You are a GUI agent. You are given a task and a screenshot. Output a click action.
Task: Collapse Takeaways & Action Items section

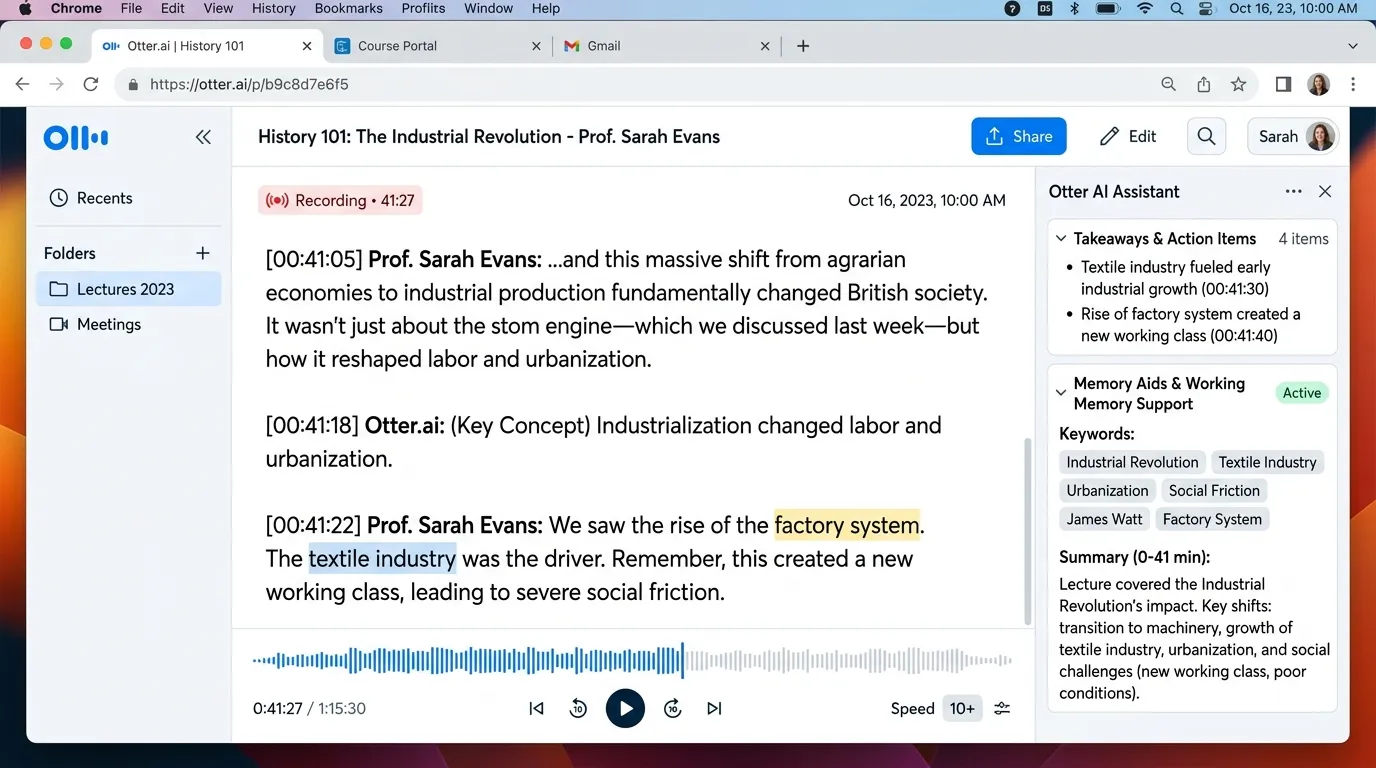click(x=1061, y=239)
